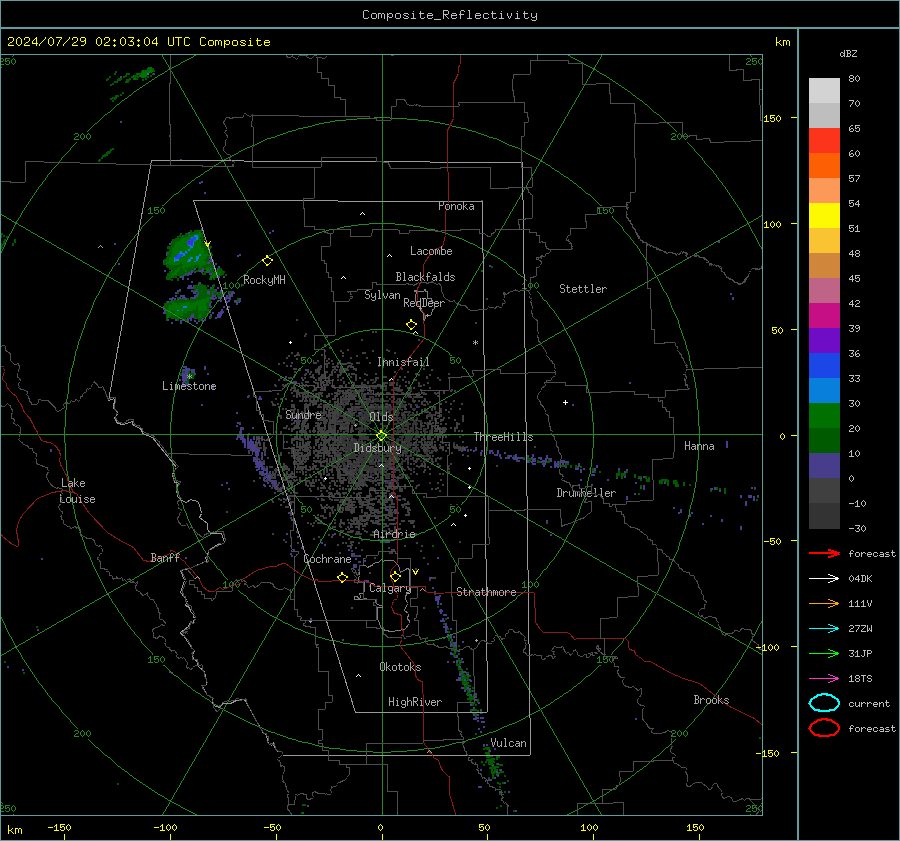
Task: Click the asterisk marker east of Innisfail
Action: click(475, 343)
